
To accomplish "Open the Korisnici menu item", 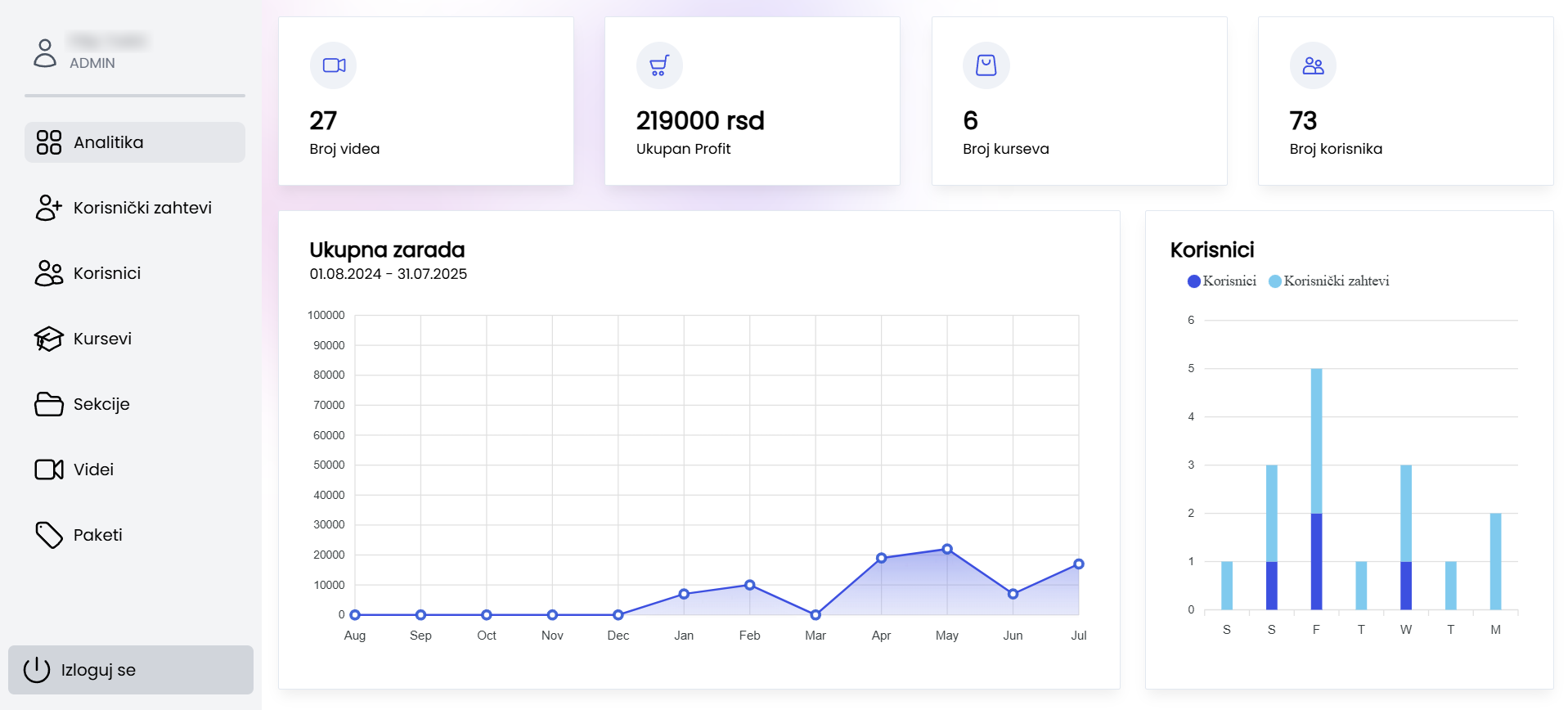I will 106,273.
